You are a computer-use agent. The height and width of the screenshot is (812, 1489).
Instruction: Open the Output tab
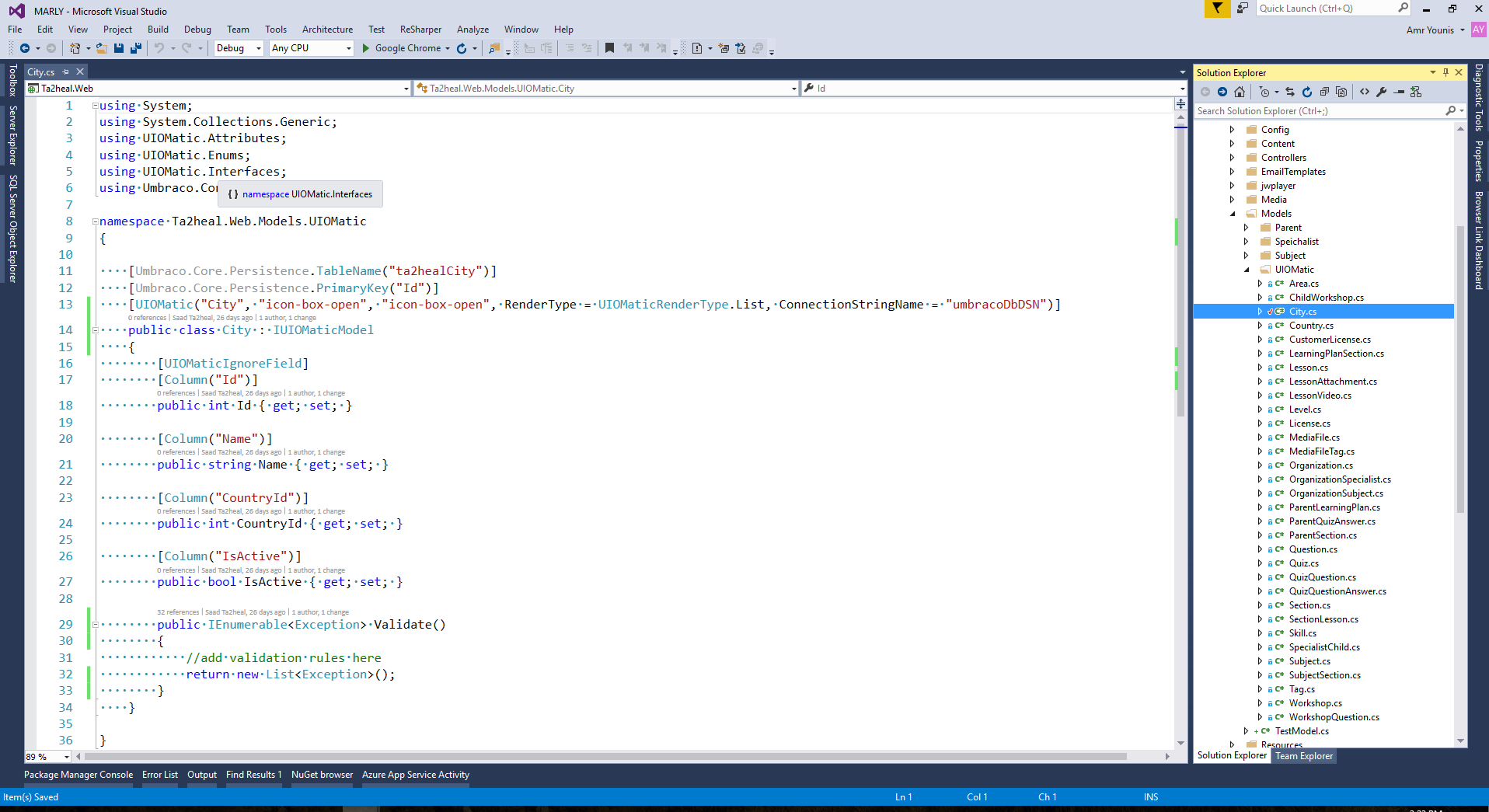[202, 775]
